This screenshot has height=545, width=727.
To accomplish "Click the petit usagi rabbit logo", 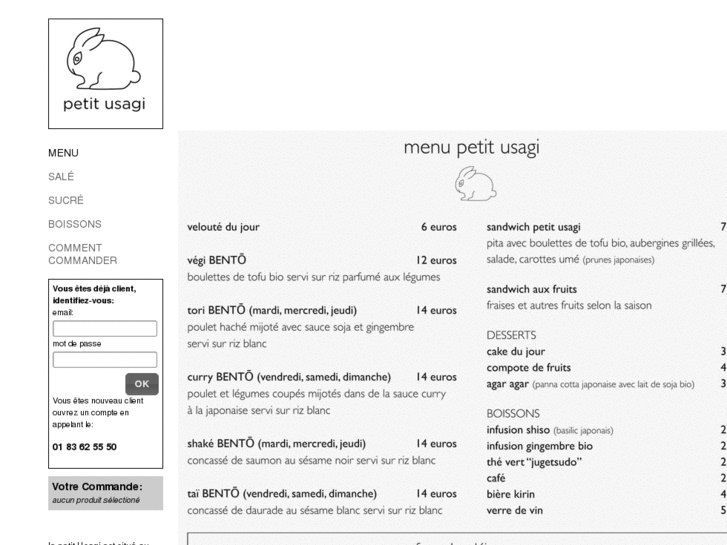I will pyautogui.click(x=106, y=74).
